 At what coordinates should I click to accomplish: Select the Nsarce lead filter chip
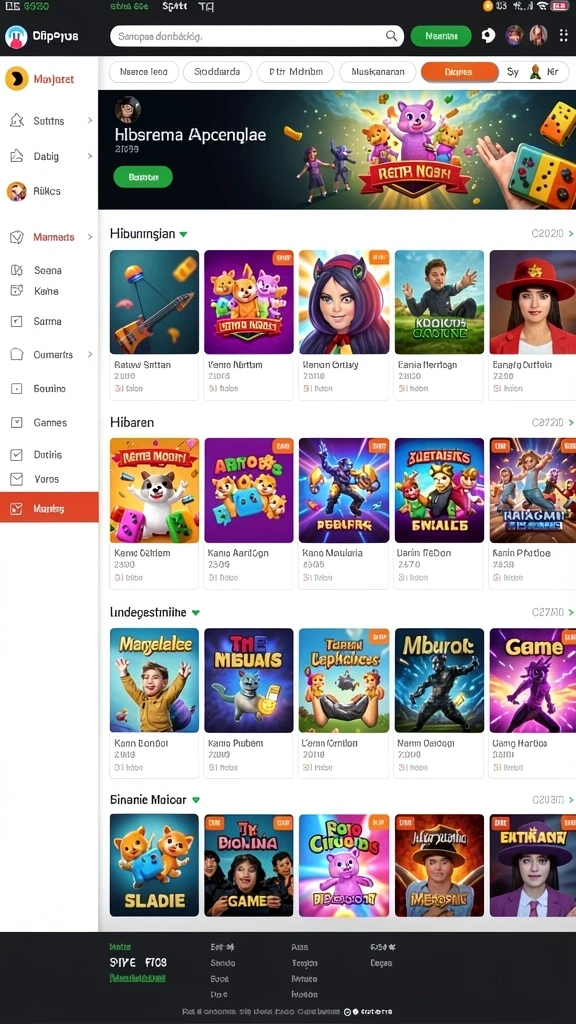pos(143,72)
